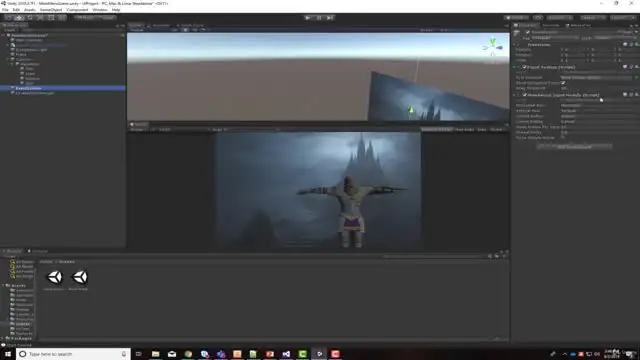Image resolution: width=640 pixels, height=360 pixels.
Task: Toggle the Event System component enabled checkbox
Action: tap(524, 67)
